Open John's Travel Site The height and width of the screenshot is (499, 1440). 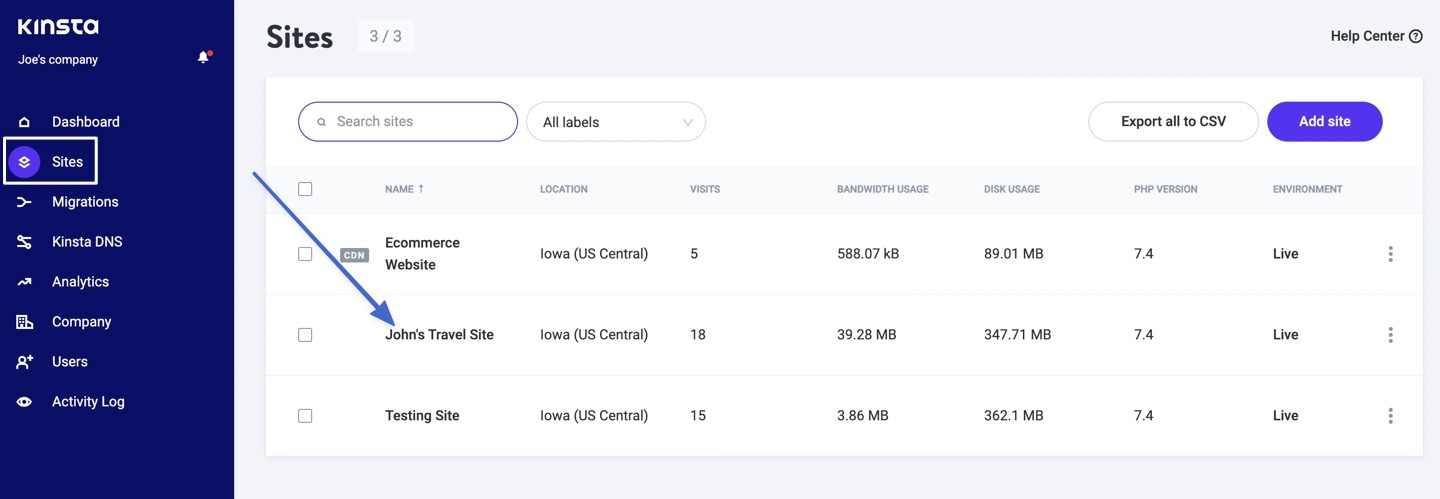coord(439,335)
